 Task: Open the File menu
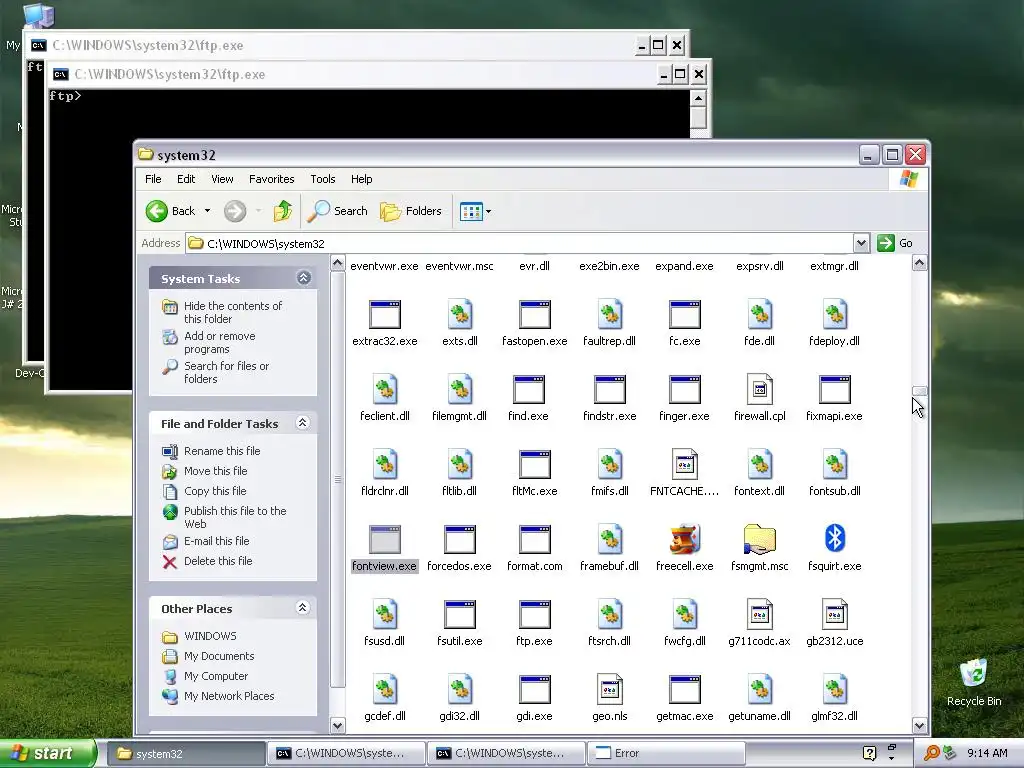click(153, 179)
